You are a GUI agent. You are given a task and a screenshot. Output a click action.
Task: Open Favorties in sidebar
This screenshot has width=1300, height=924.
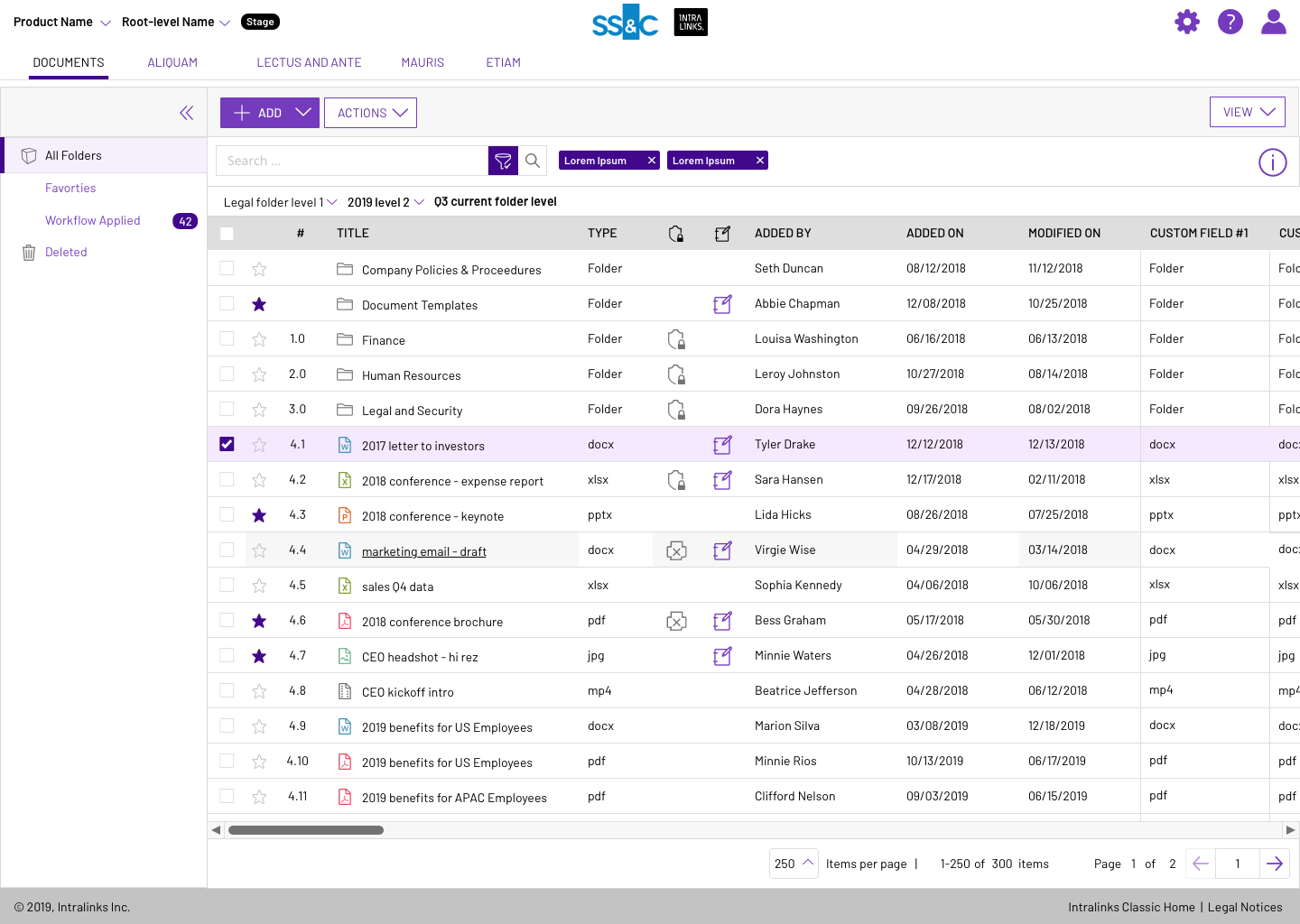coord(70,188)
